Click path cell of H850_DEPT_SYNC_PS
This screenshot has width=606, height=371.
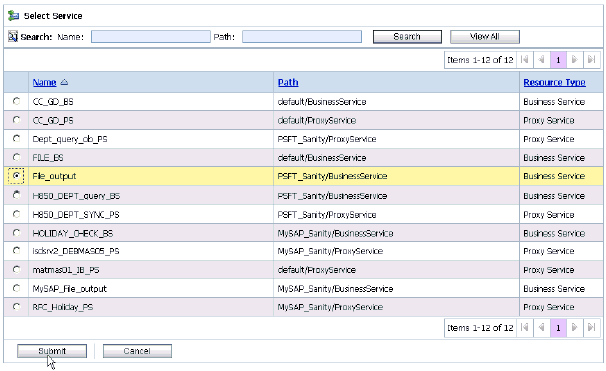[x=397, y=214]
